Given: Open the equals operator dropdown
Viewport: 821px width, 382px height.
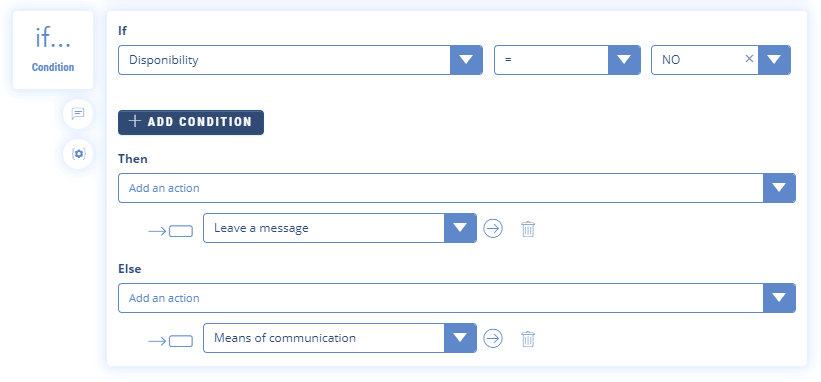Looking at the screenshot, I should [624, 60].
